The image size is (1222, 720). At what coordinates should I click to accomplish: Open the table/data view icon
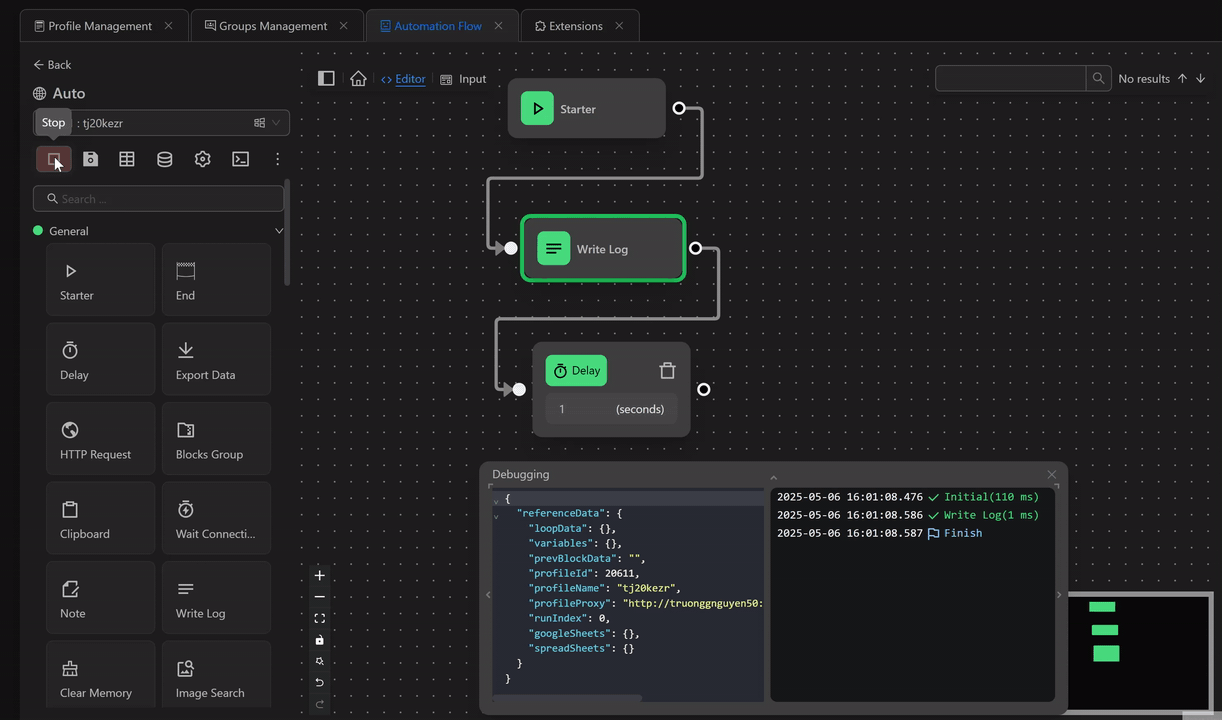(x=127, y=159)
